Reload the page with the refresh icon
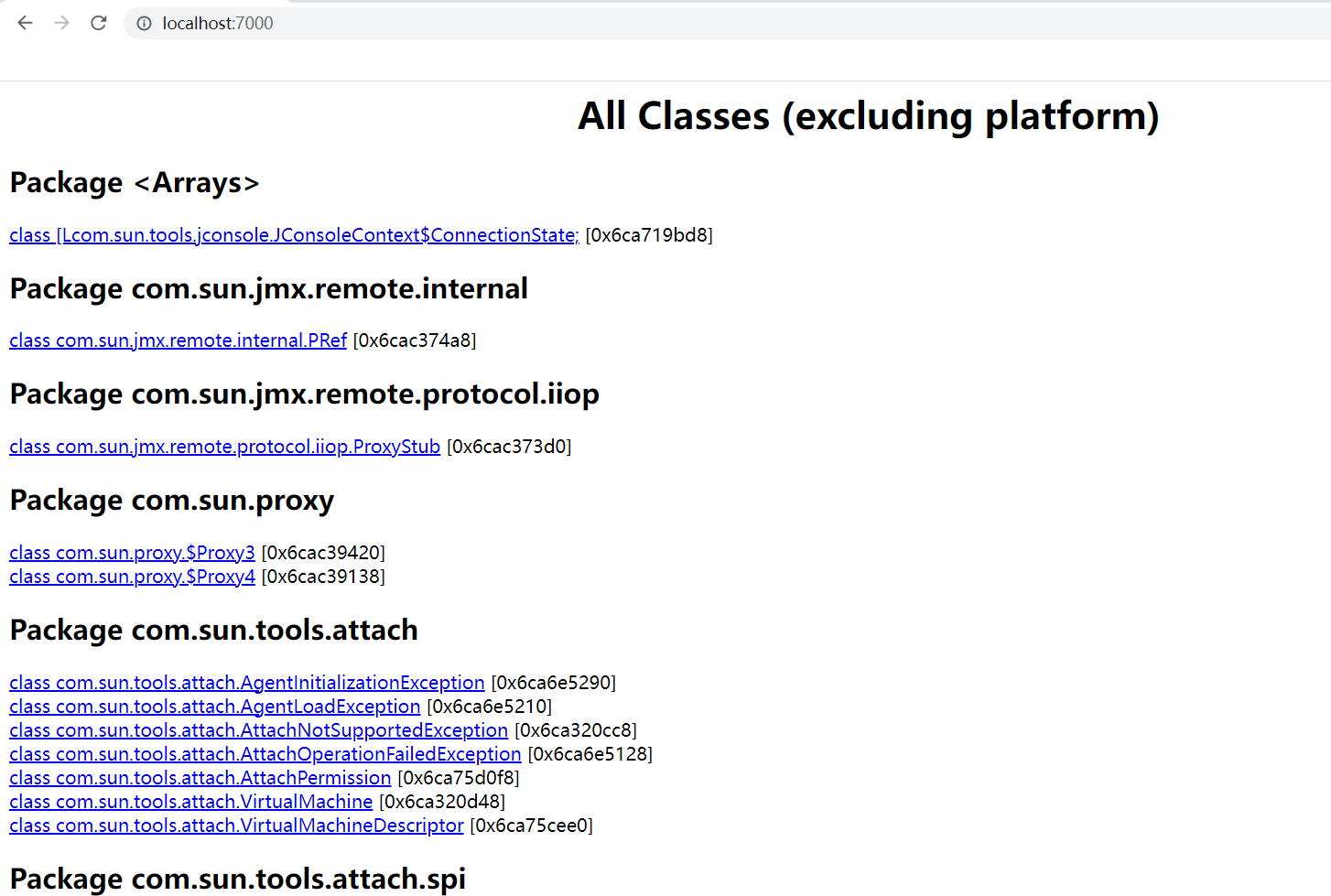This screenshot has width=1331, height=896. 99,23
